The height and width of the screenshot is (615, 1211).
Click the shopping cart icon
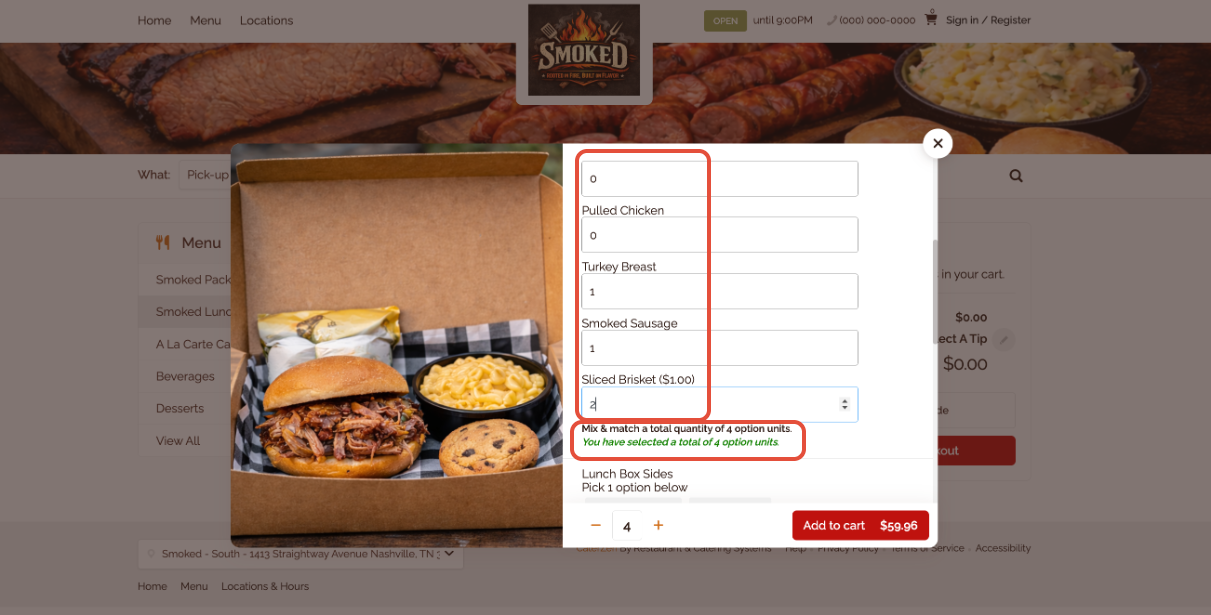tap(931, 19)
